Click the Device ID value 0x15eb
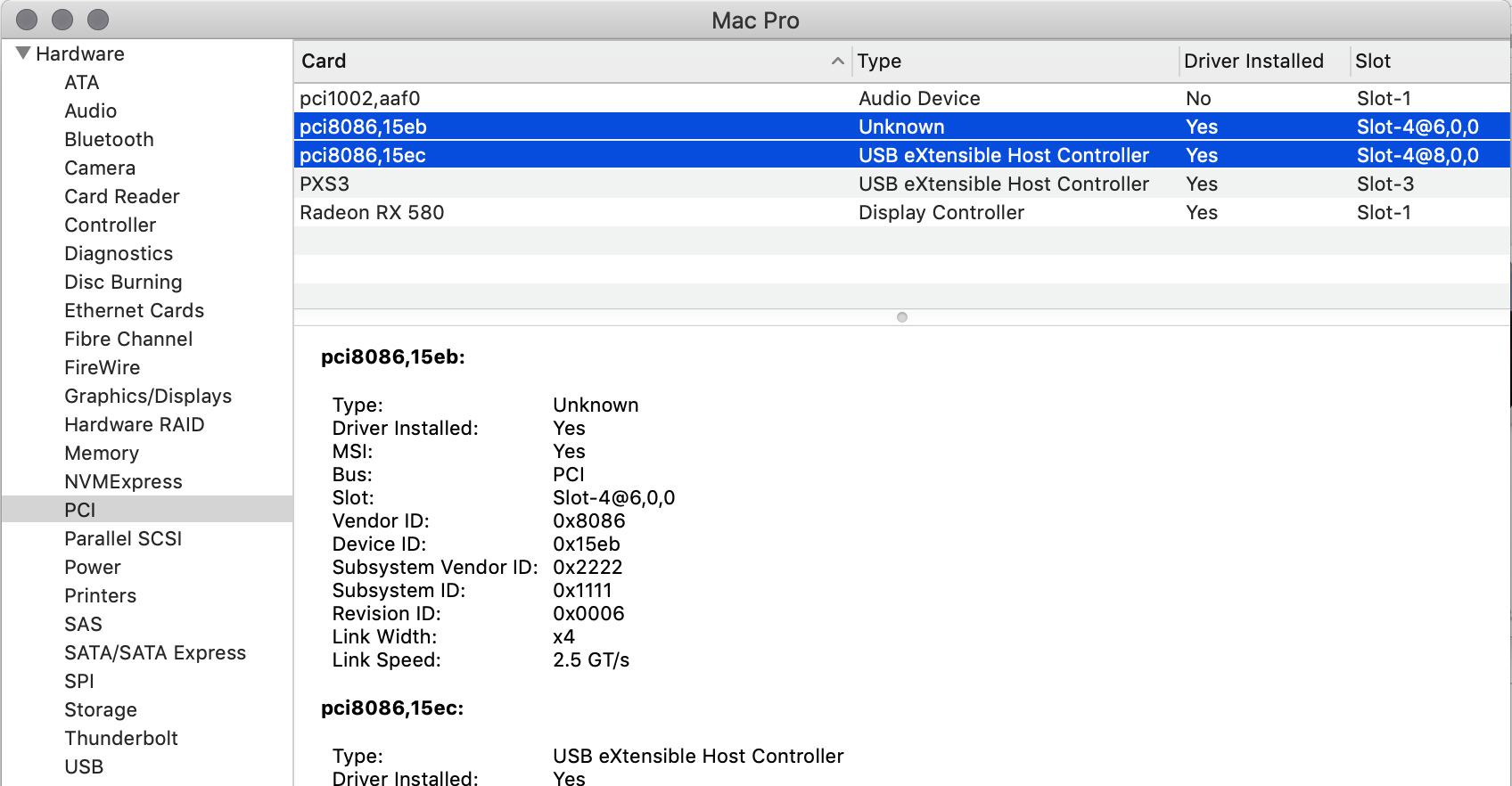 coord(587,544)
